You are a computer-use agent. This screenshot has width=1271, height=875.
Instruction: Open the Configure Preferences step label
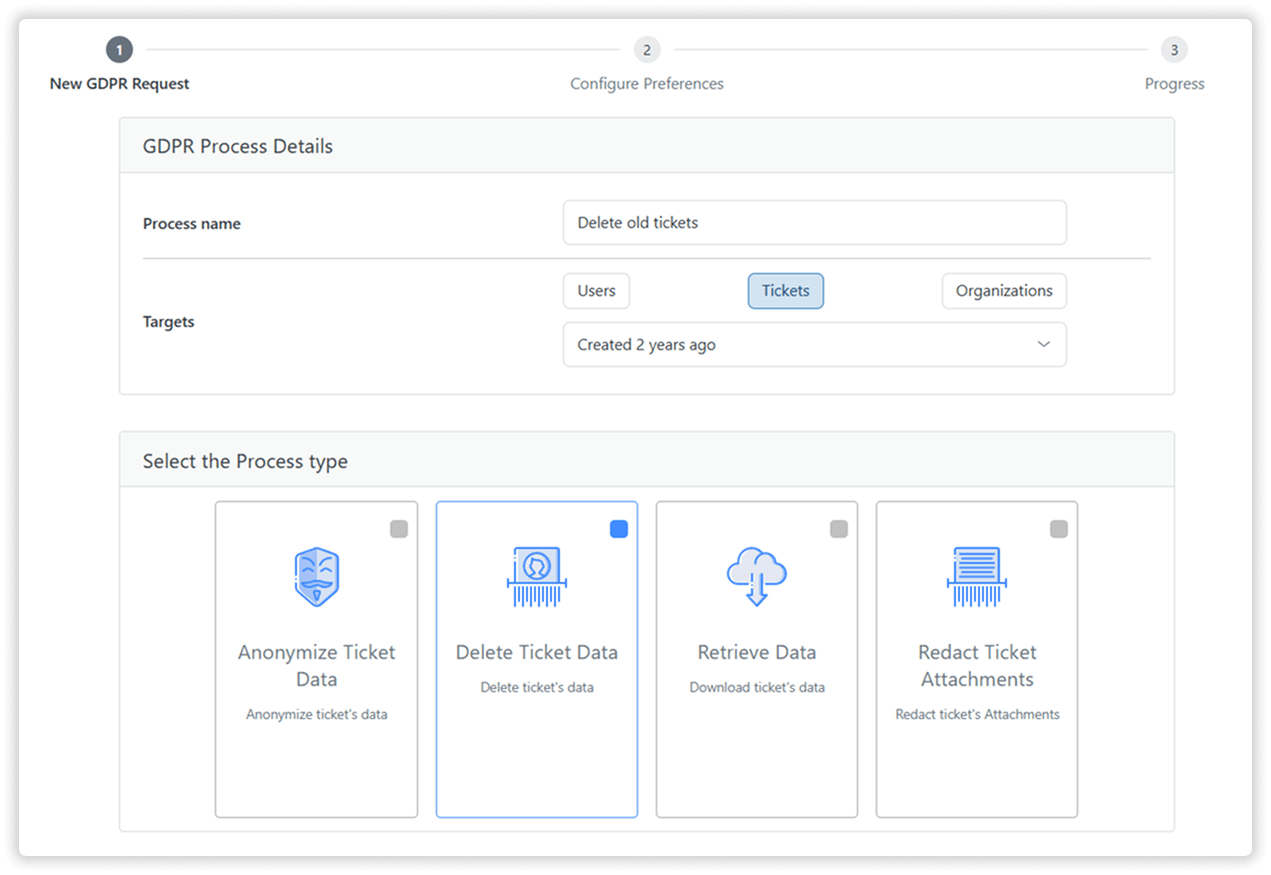pyautogui.click(x=647, y=84)
